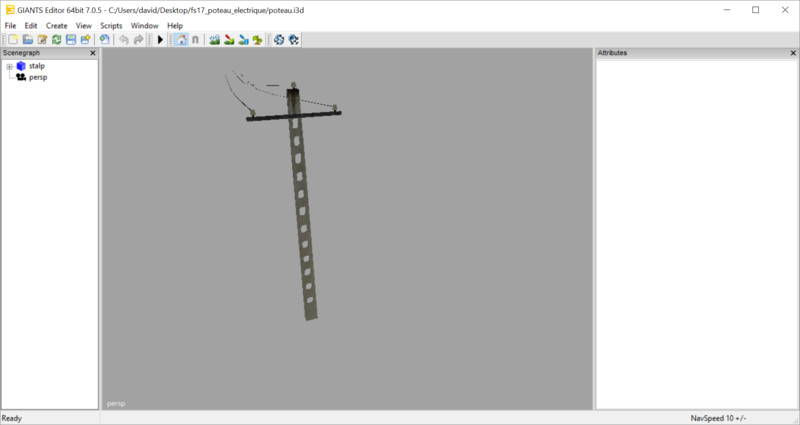The image size is (800, 425).
Task: Select the persp camera in Scenegraph
Action: click(38, 77)
